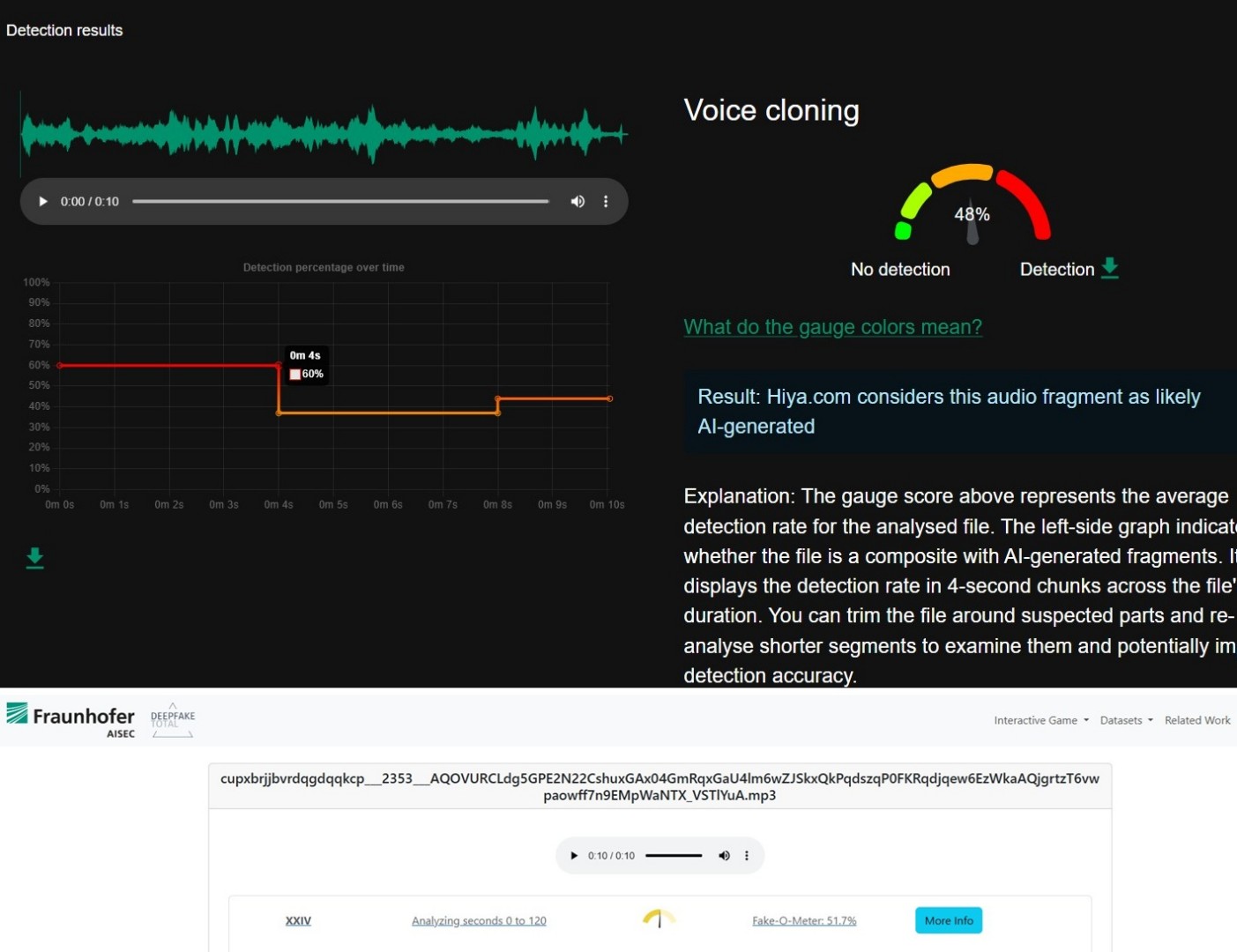This screenshot has width=1237, height=952.
Task: Click the Fraunhofer AISEC logo
Action: 71,719
